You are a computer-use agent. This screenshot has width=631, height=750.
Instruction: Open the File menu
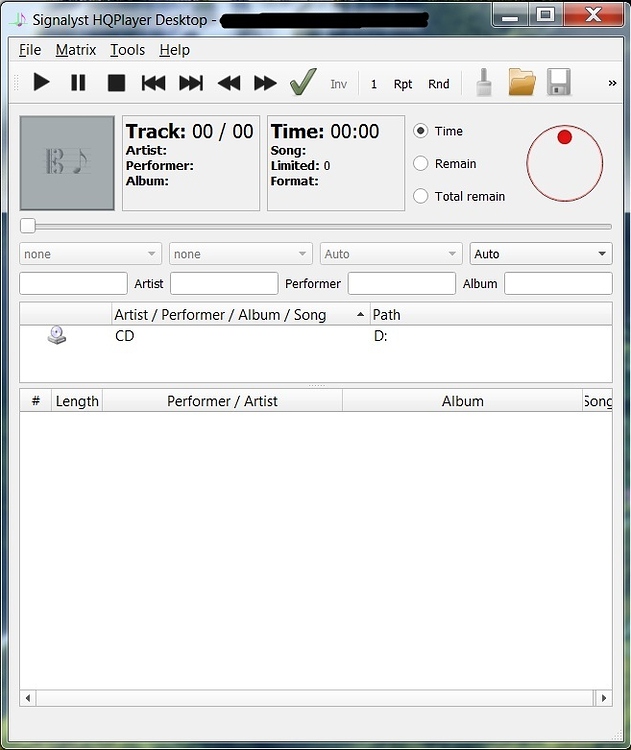[30, 50]
